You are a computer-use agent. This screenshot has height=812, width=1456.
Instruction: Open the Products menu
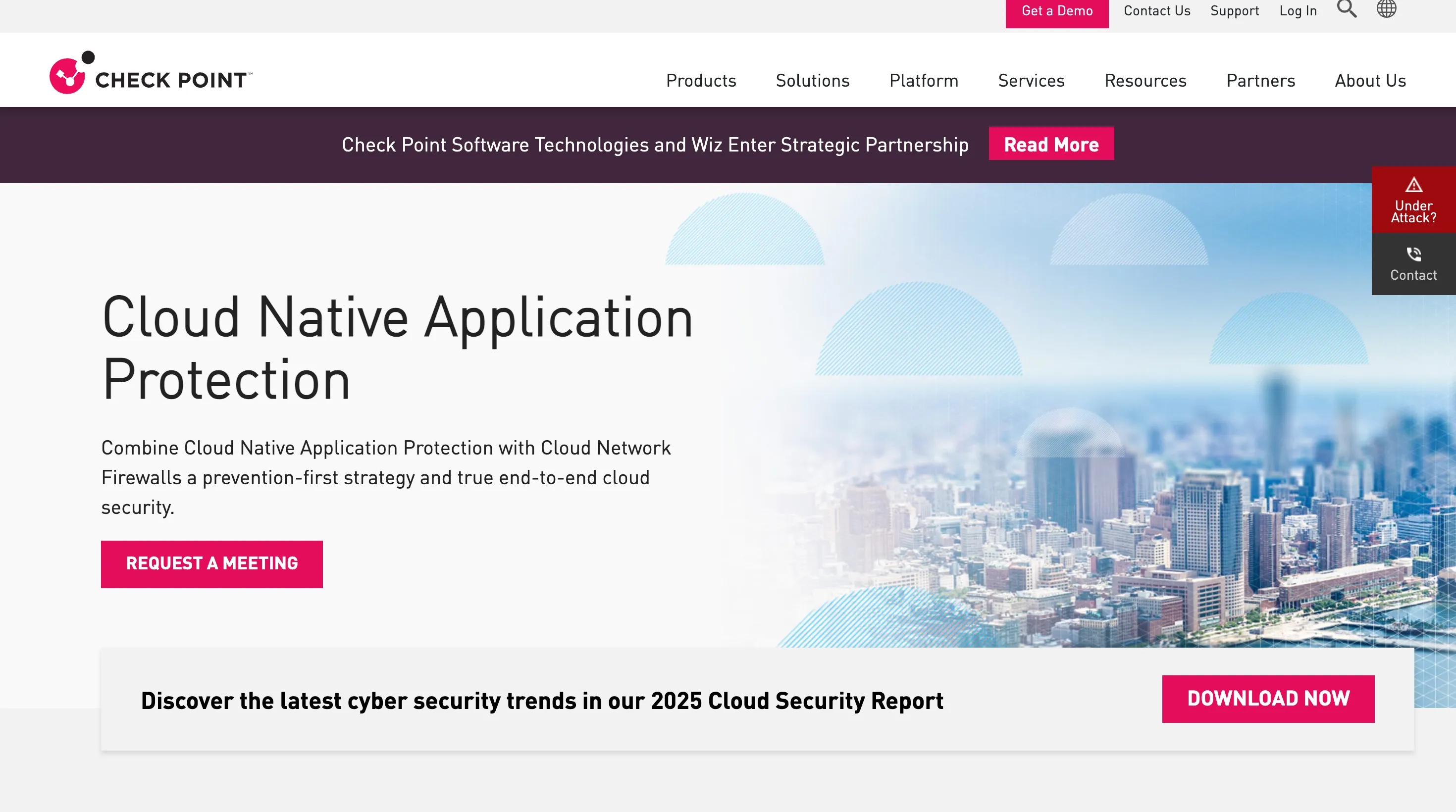click(x=701, y=81)
